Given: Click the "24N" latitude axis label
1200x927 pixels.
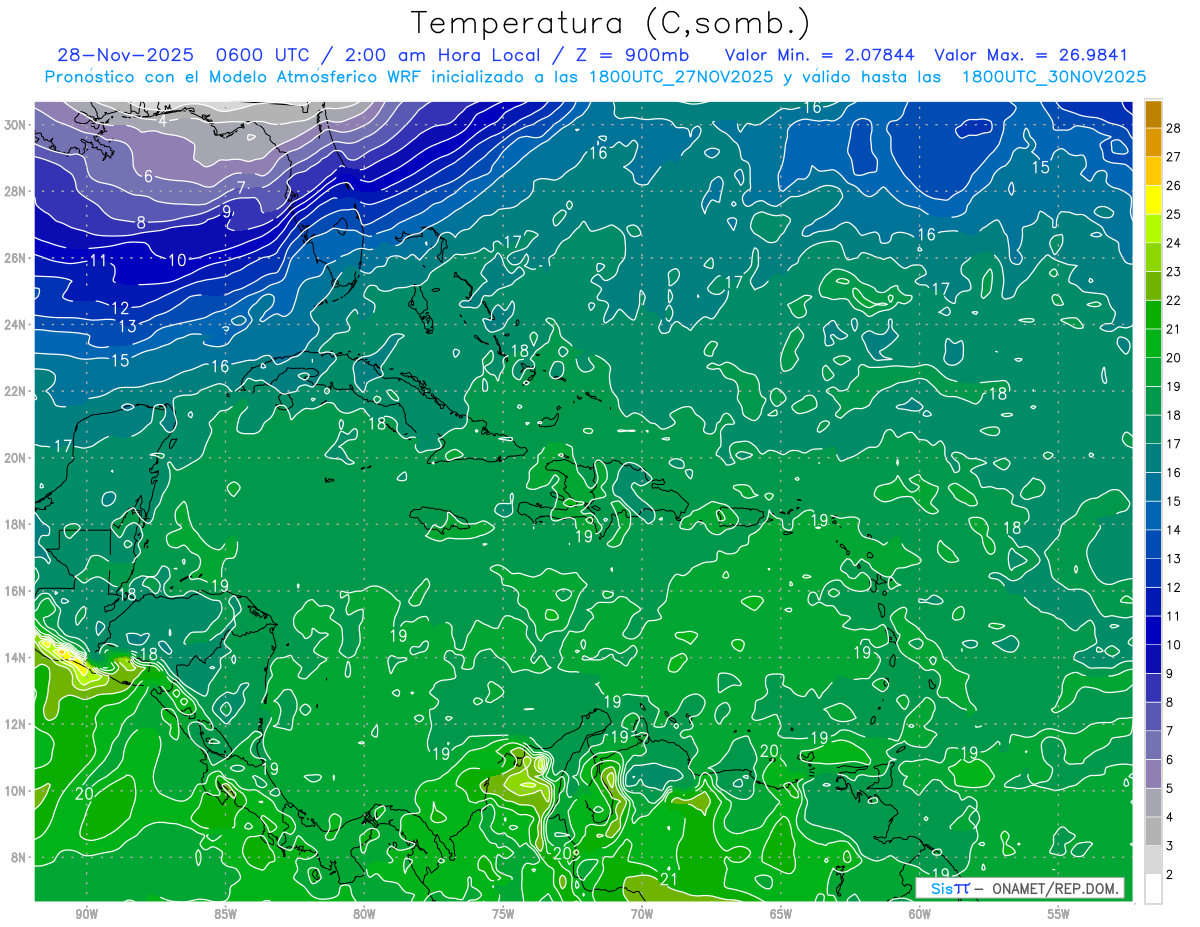Looking at the screenshot, I should 17,325.
